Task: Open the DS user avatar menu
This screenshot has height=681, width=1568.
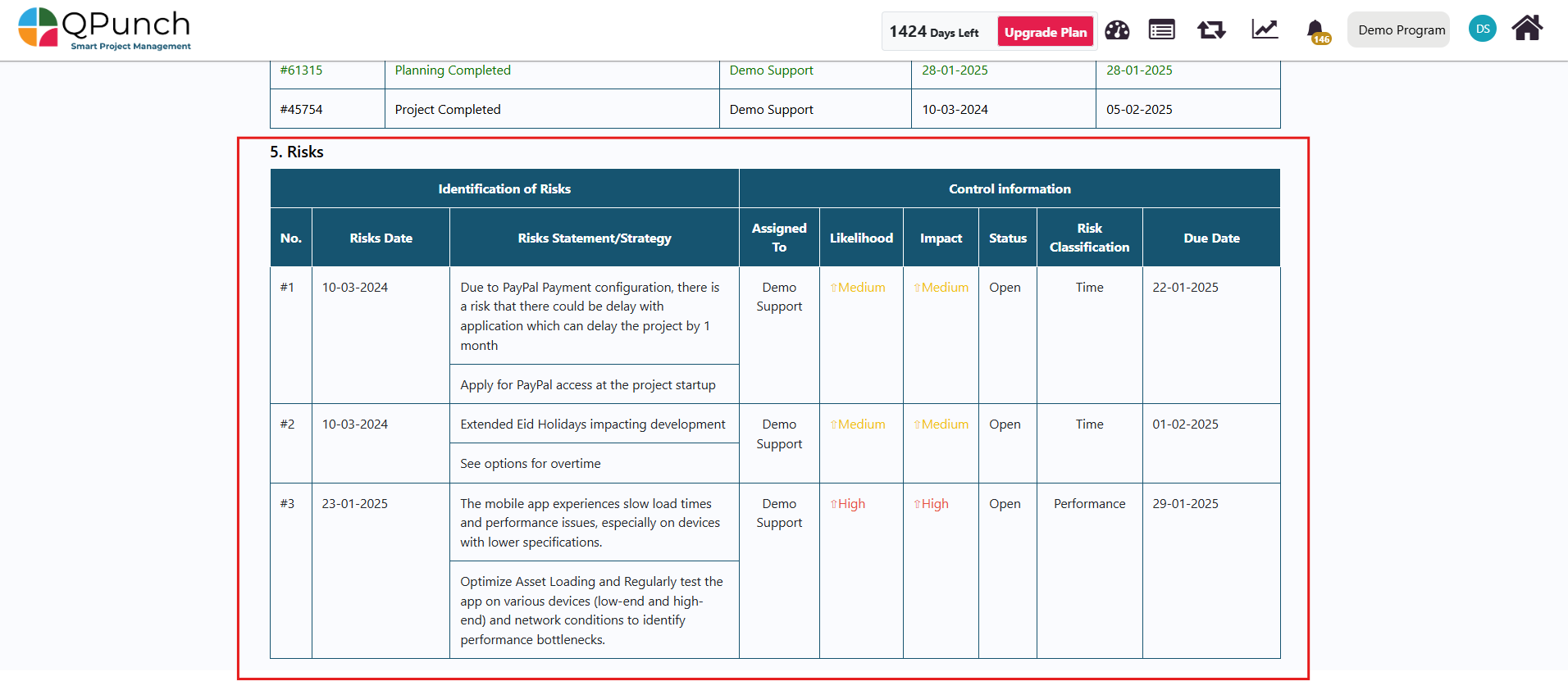Action: click(x=1483, y=29)
